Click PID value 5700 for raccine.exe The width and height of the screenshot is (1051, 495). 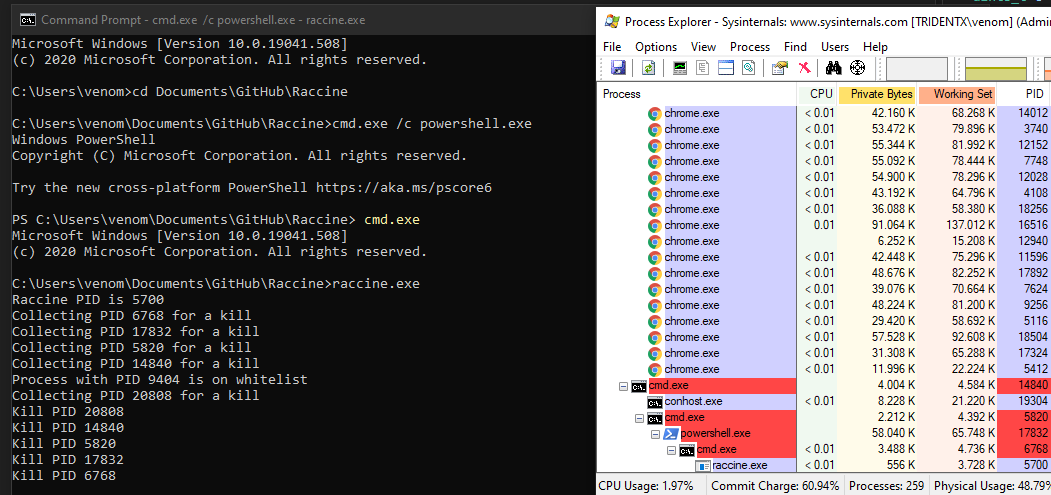[1036, 465]
